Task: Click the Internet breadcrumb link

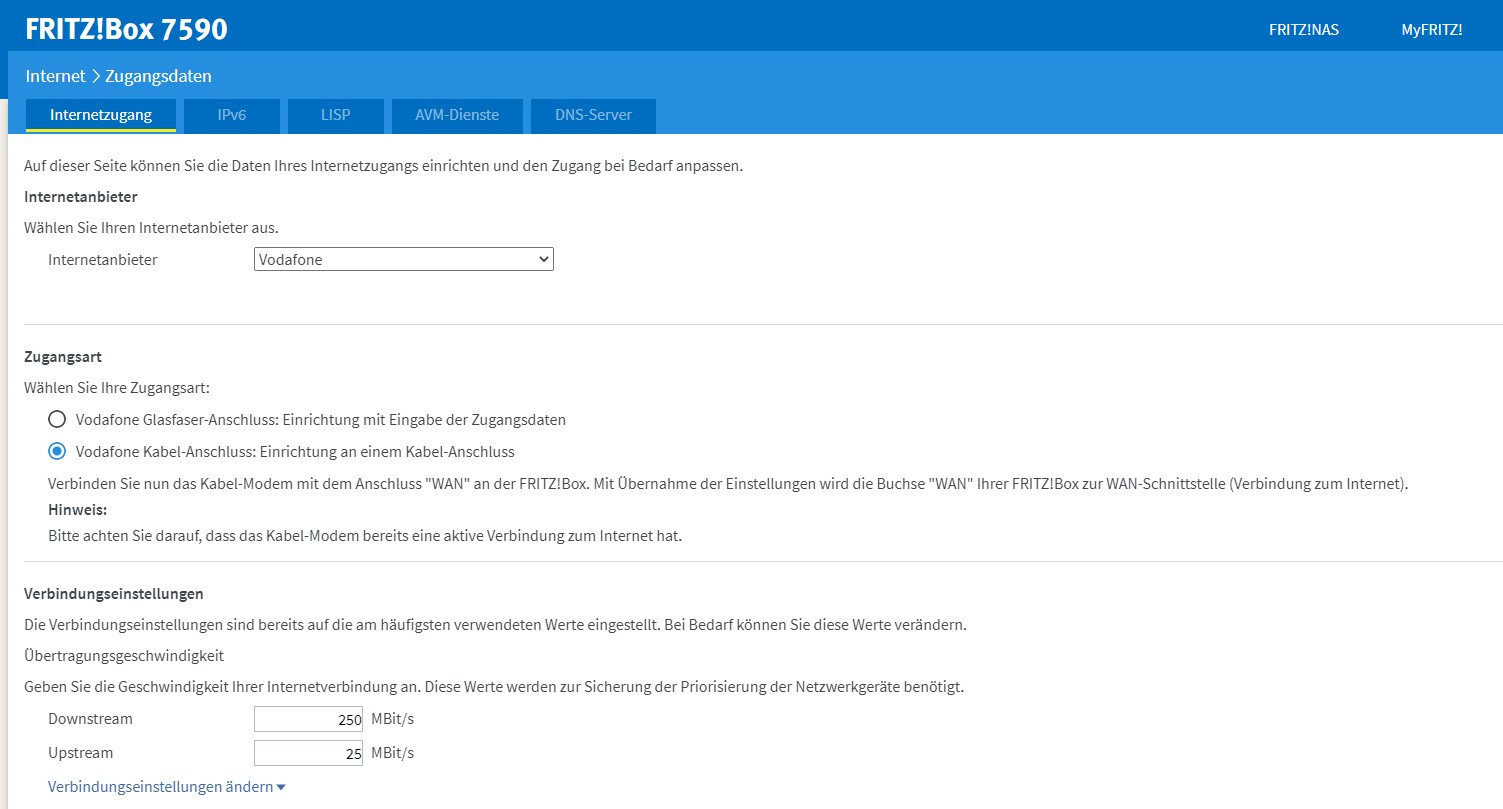Action: [x=55, y=76]
